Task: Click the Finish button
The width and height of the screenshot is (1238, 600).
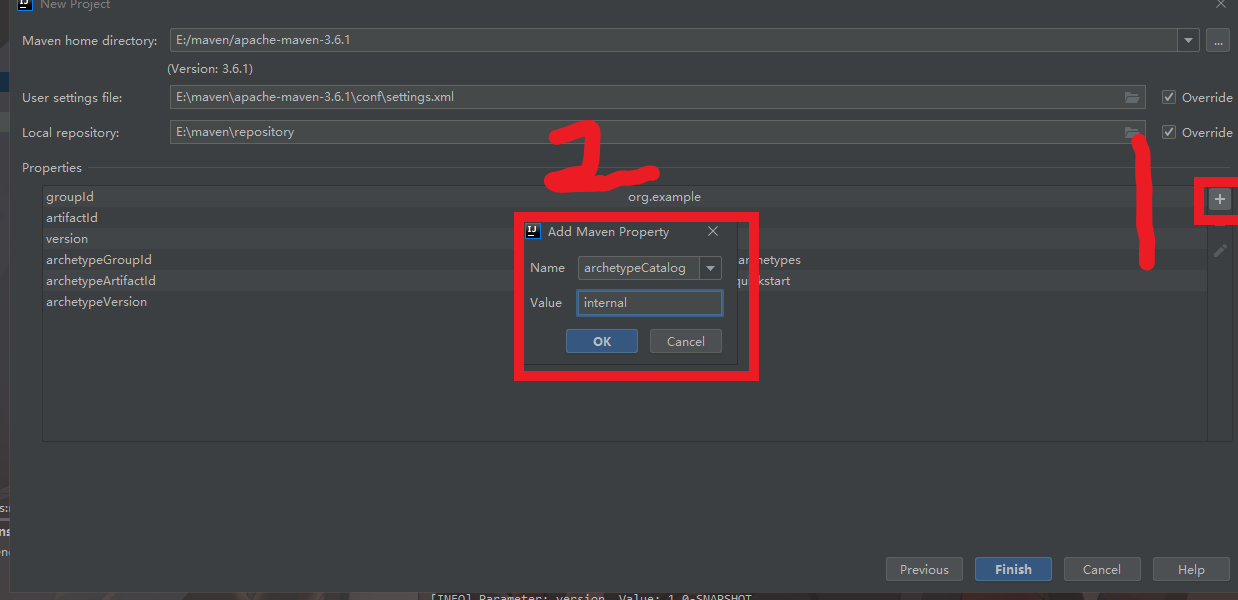Action: tap(1013, 569)
